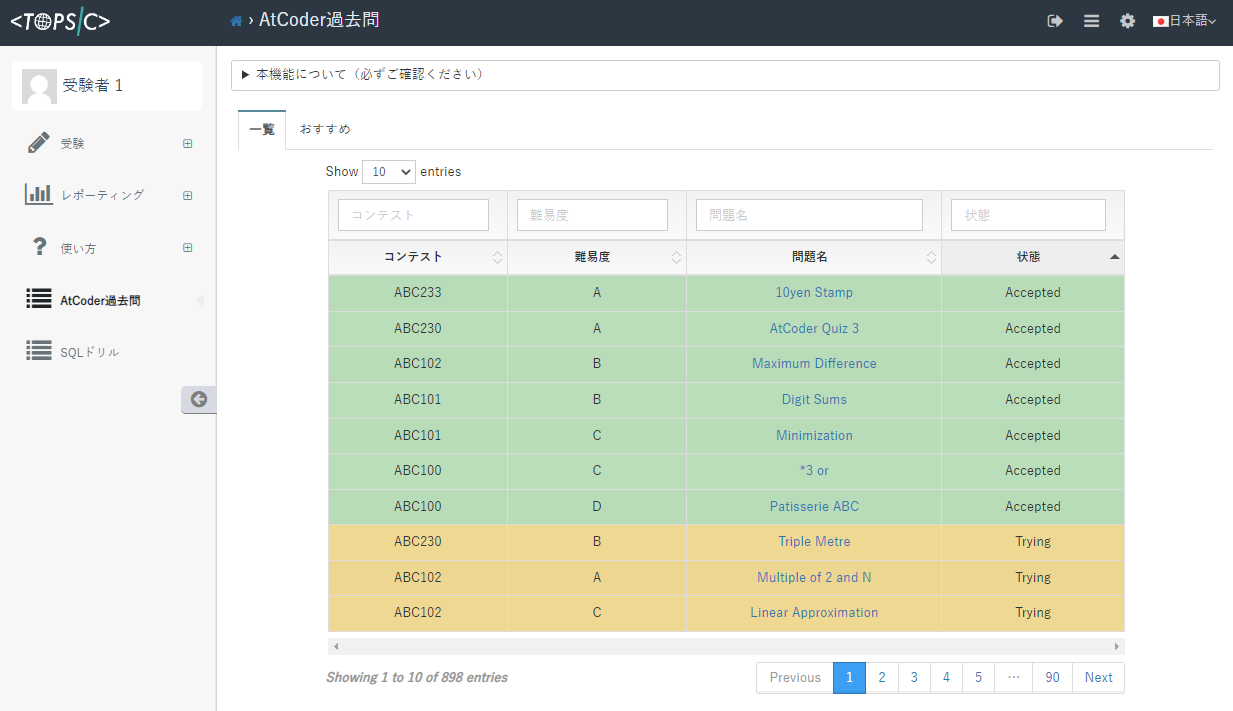Screen dimensions: 1233x711
Task: Focus the 問題名 filter field
Action: pyautogui.click(x=809, y=215)
